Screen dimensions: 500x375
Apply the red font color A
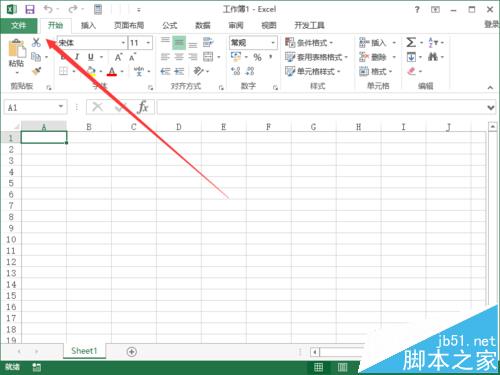pyautogui.click(x=112, y=71)
